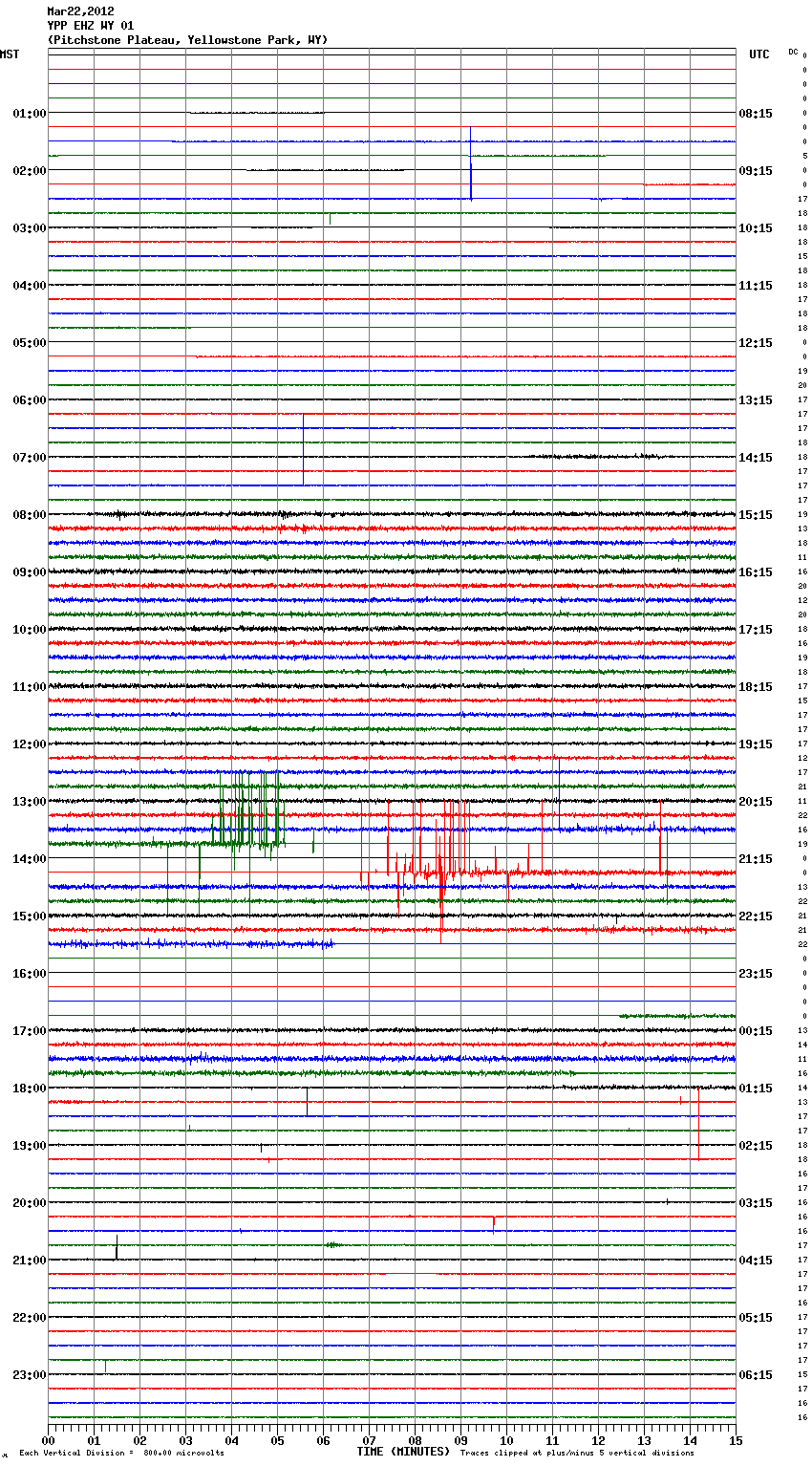812x1466 pixels.
Task: Click the 16:15 UTC time label
Action: (x=756, y=572)
